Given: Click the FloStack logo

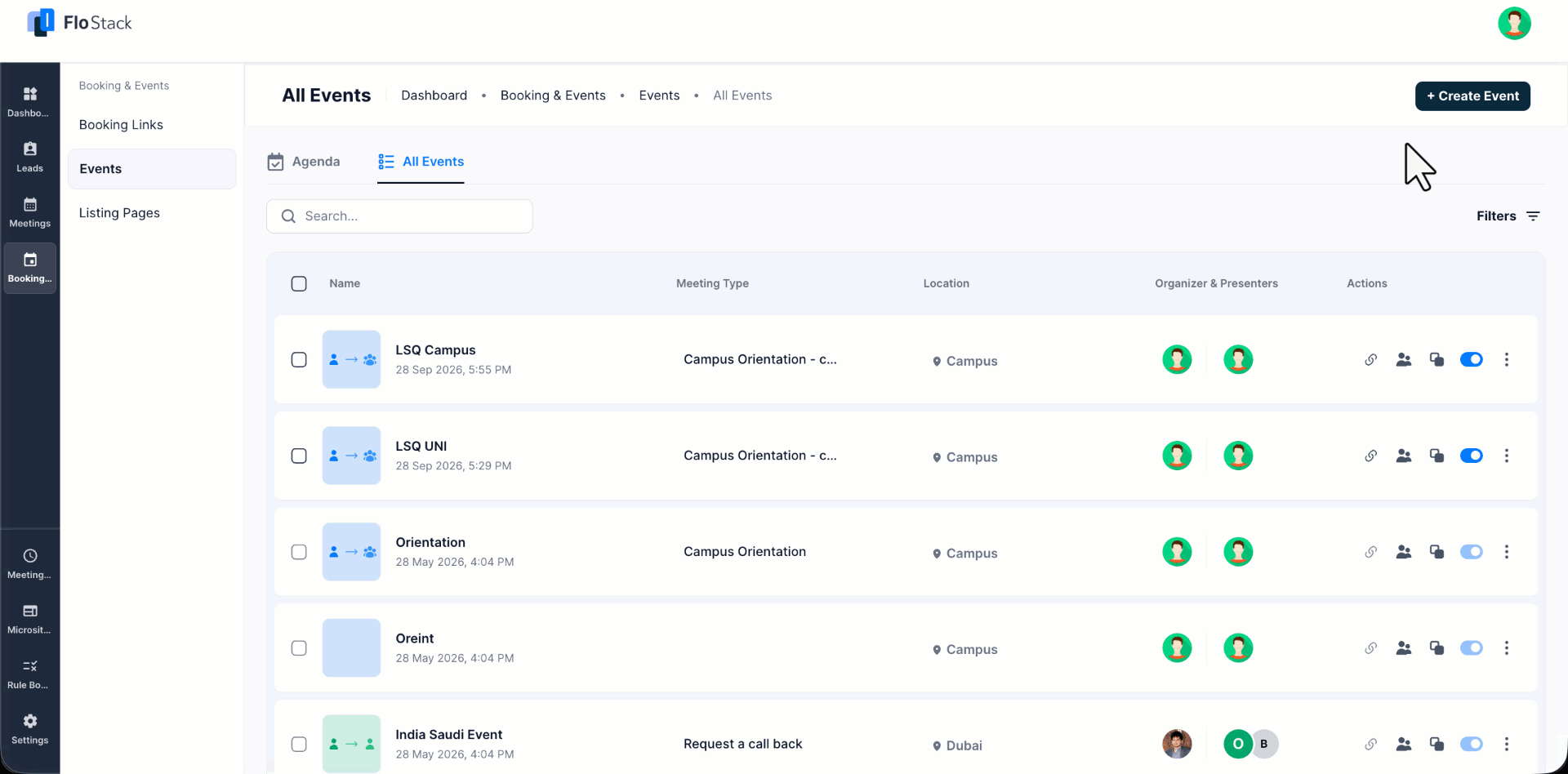Looking at the screenshot, I should pyautogui.click(x=80, y=23).
